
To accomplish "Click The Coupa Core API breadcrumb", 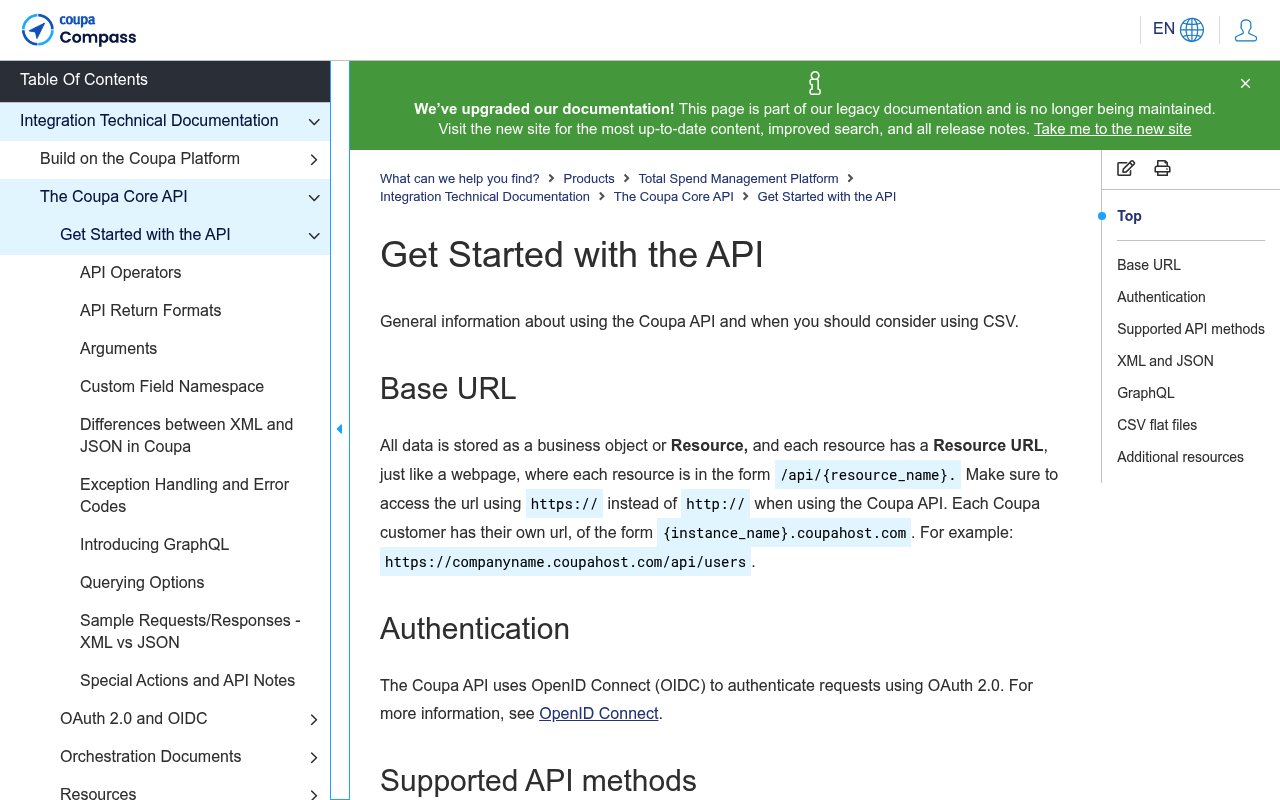I will (674, 197).
